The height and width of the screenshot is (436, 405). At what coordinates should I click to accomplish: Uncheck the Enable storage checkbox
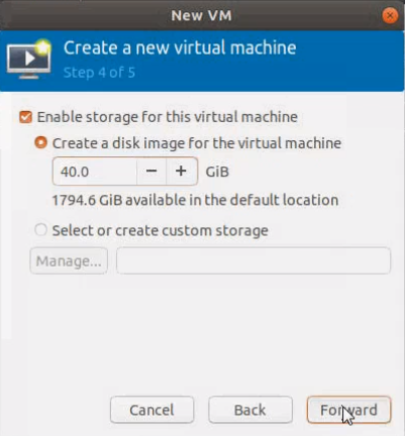[26, 117]
